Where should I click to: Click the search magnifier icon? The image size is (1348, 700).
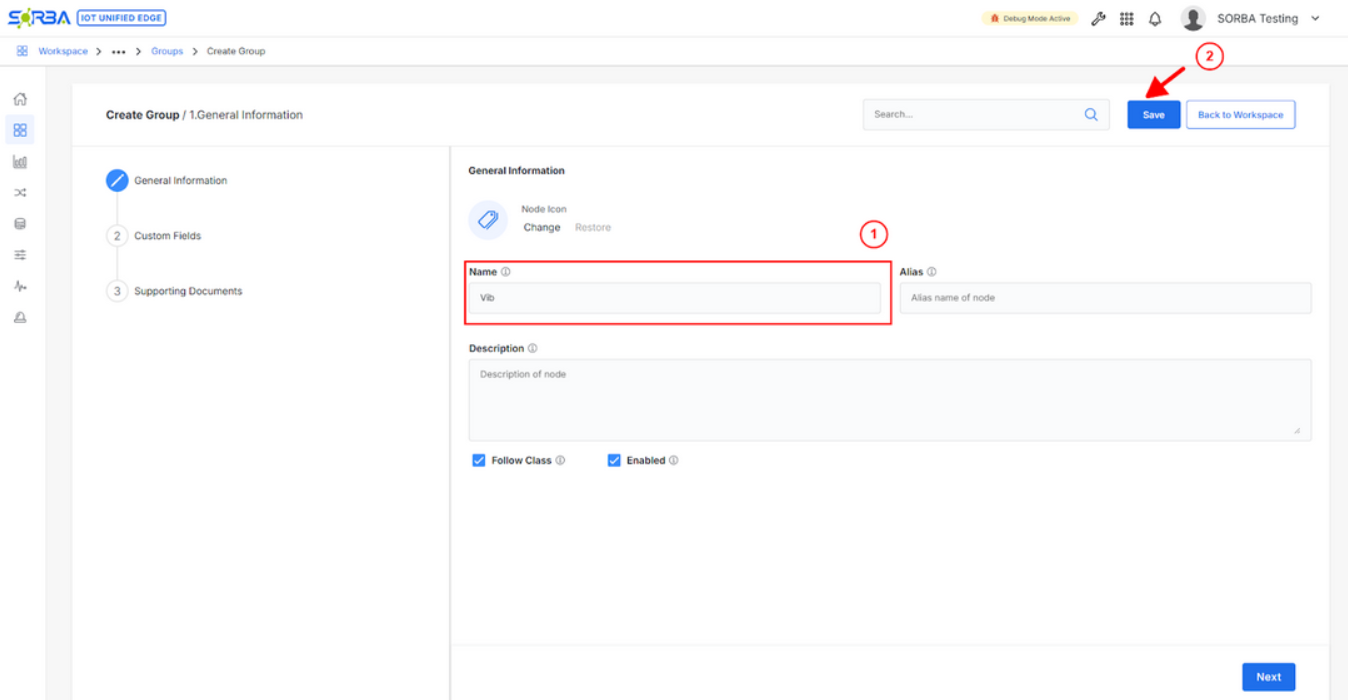coord(1091,115)
